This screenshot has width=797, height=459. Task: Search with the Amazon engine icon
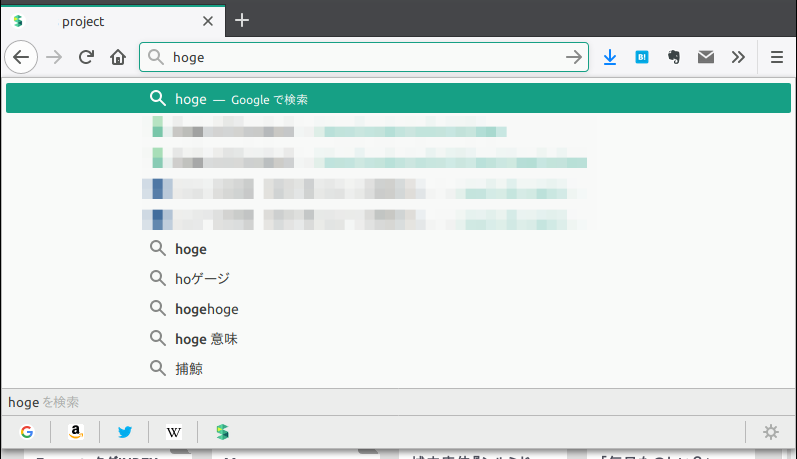(x=75, y=432)
